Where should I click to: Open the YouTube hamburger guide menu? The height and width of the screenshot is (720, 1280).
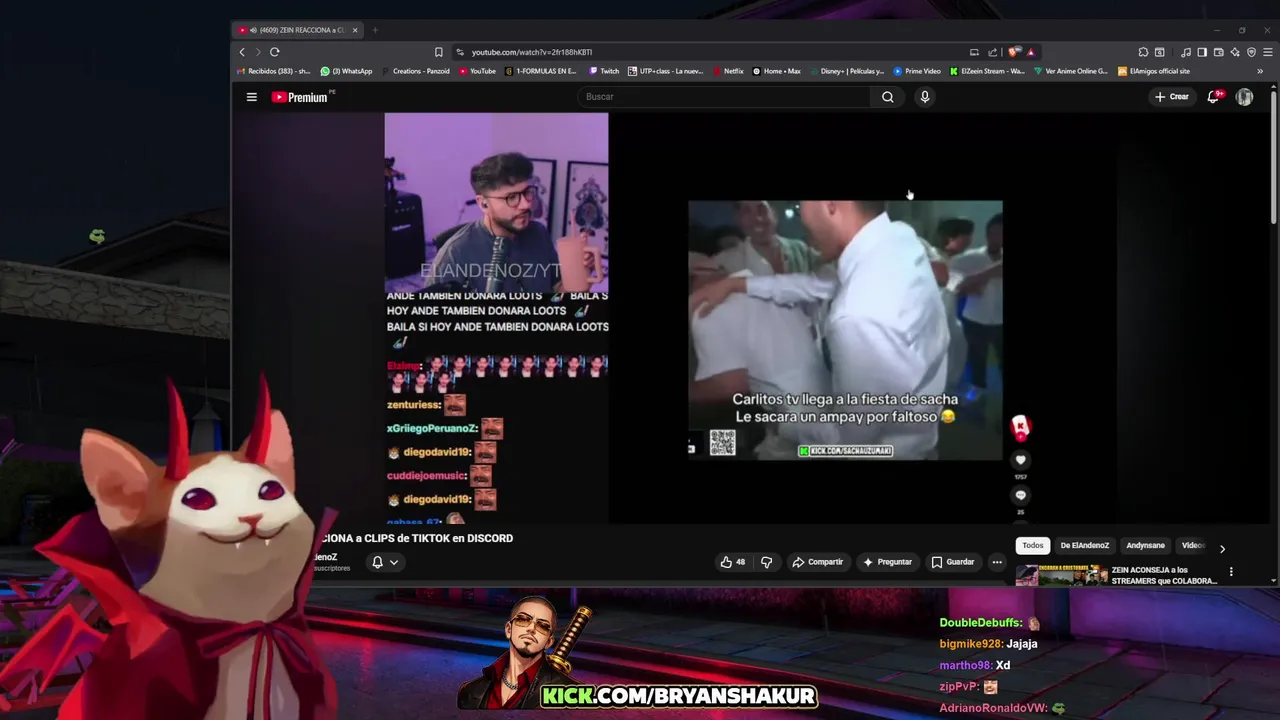click(252, 97)
